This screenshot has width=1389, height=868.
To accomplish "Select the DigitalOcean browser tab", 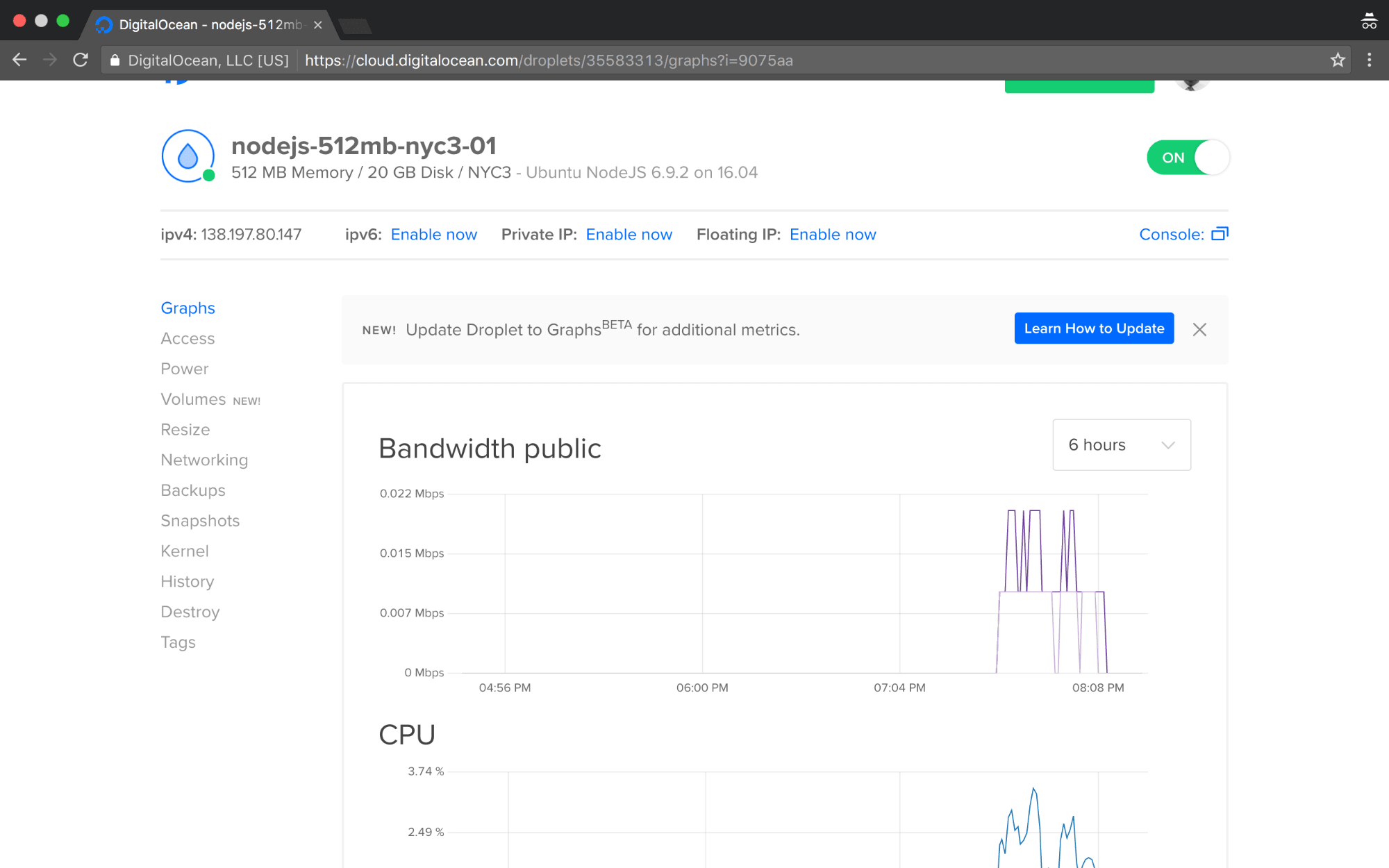I will 208,25.
